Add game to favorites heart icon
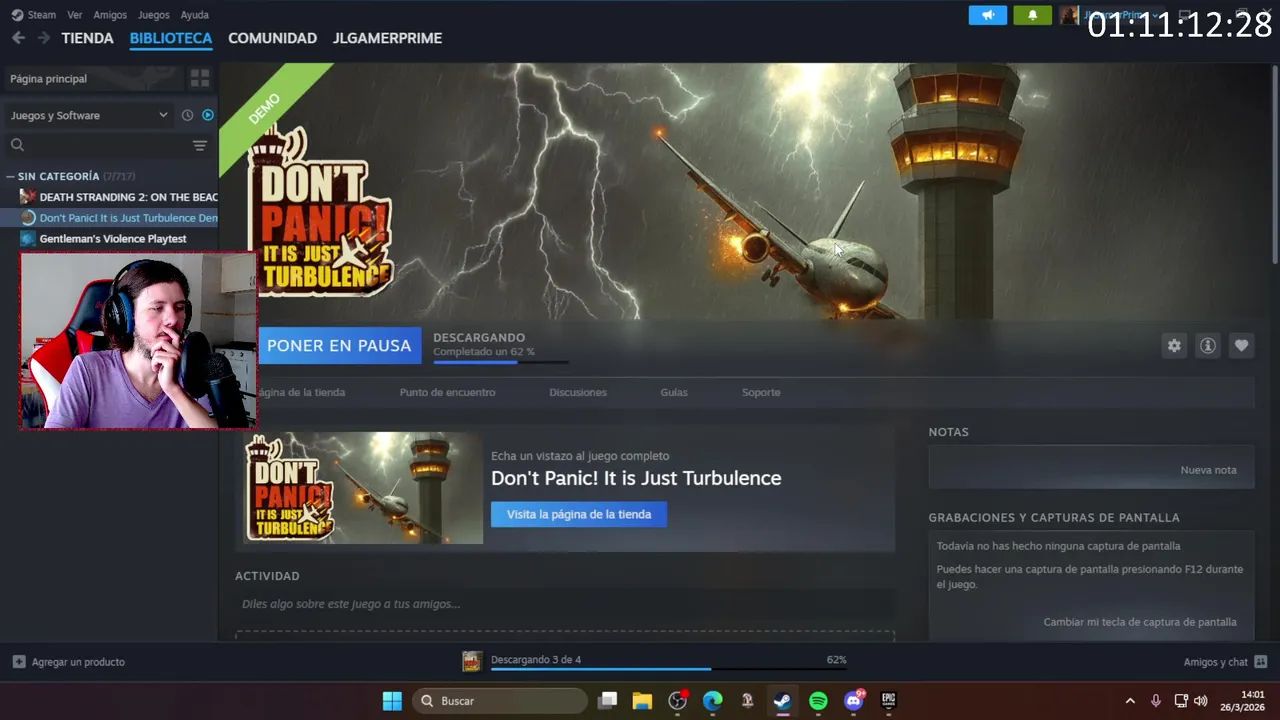 (1241, 345)
